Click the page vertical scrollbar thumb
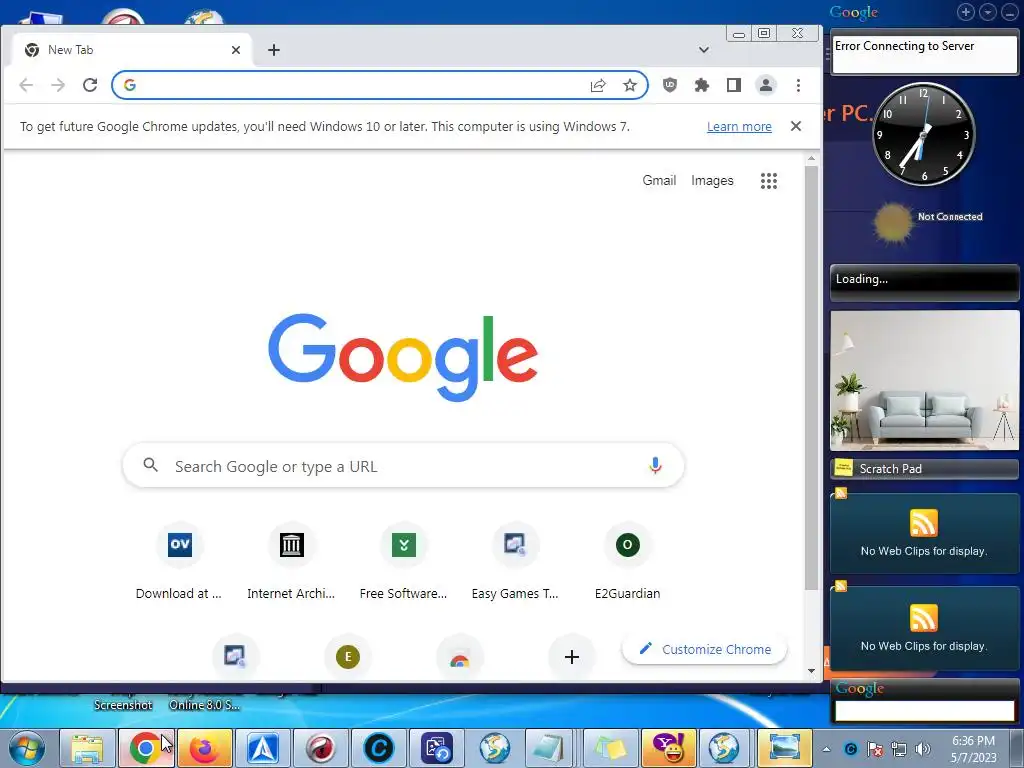 pyautogui.click(x=811, y=377)
